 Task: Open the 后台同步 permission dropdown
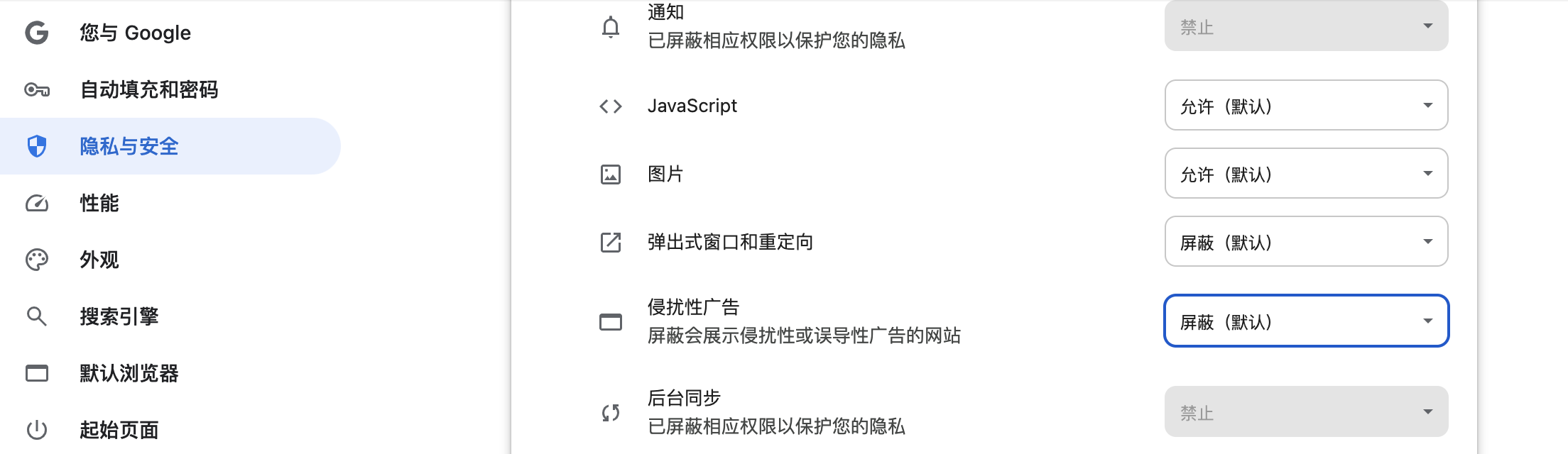pyautogui.click(x=1306, y=412)
